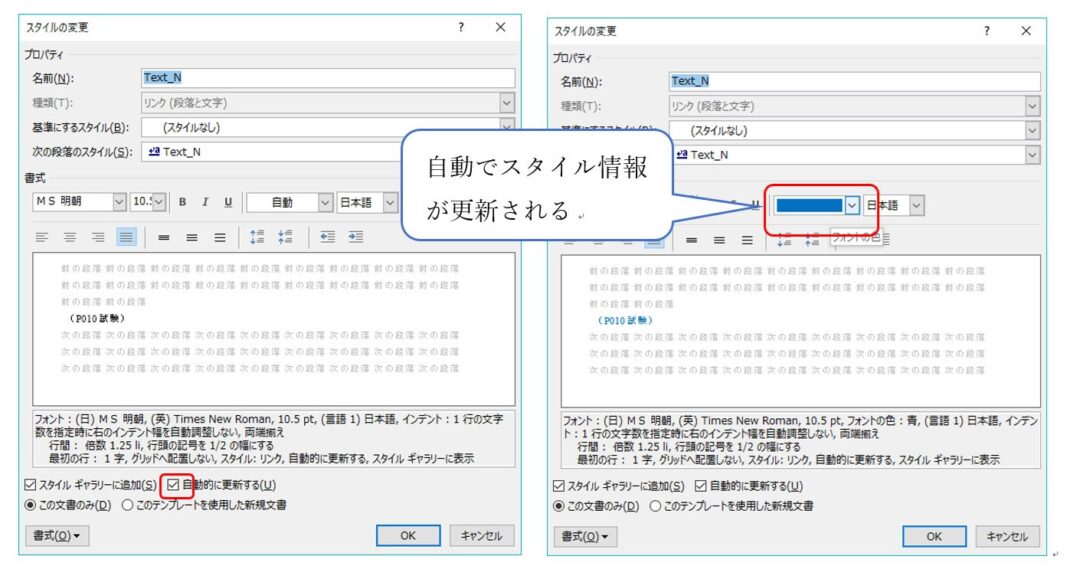Click OK in the left dialog
The image size is (1080, 579).
tap(408, 536)
